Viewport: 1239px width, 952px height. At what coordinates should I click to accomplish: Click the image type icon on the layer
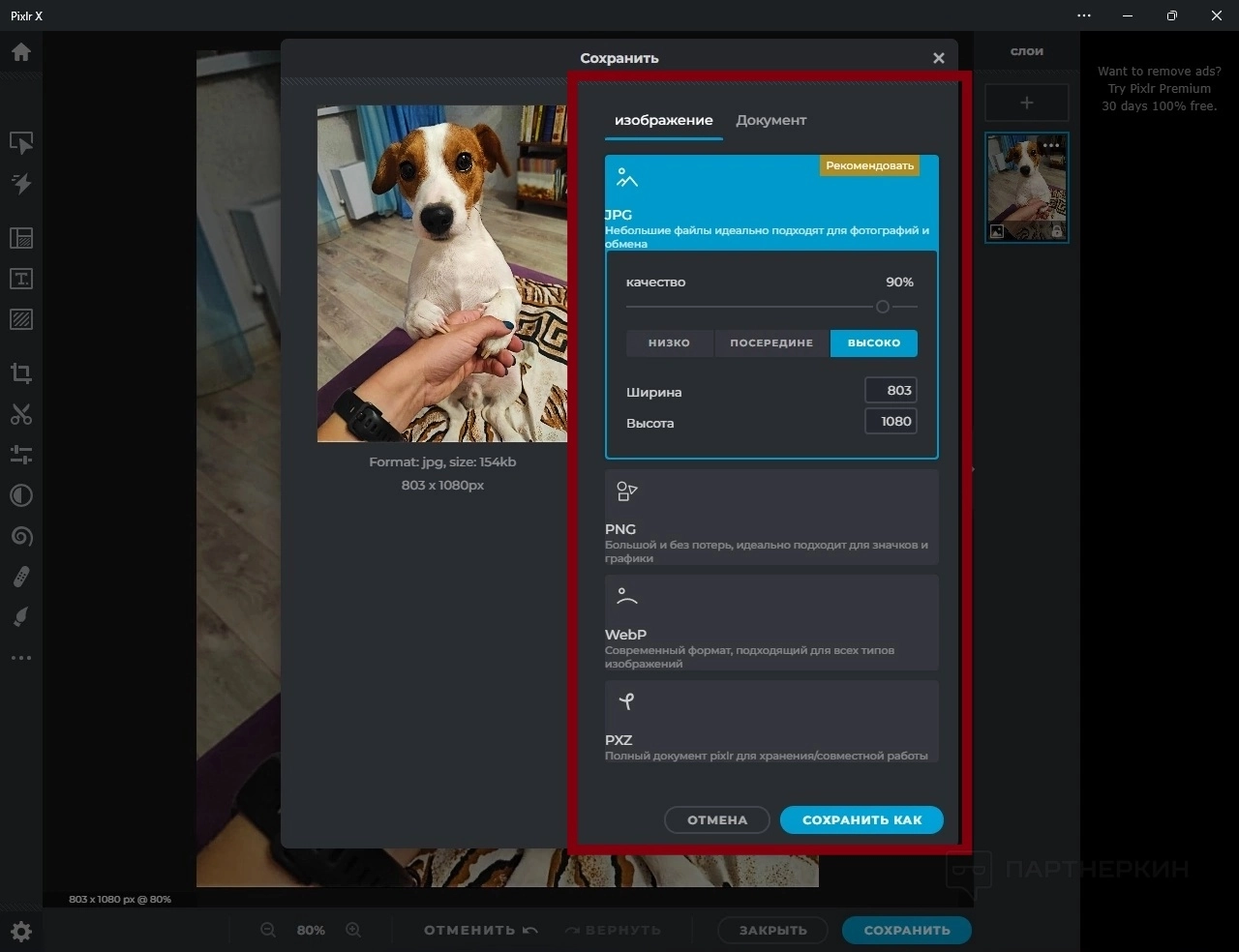pos(997,232)
